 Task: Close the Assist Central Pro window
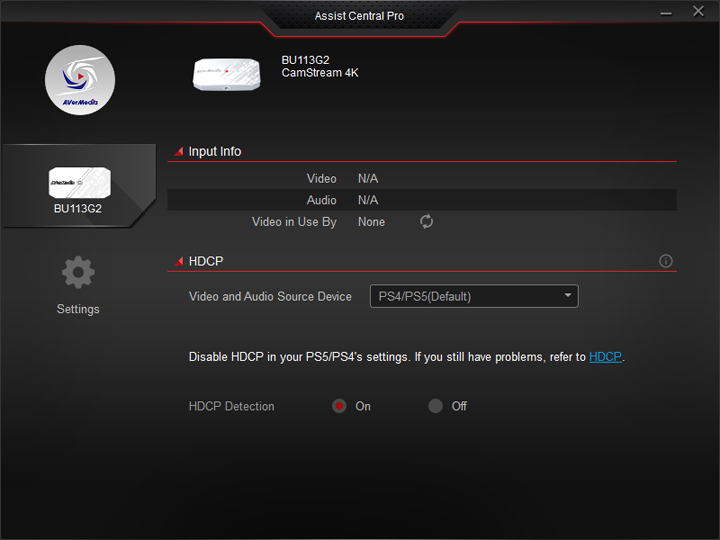(698, 12)
